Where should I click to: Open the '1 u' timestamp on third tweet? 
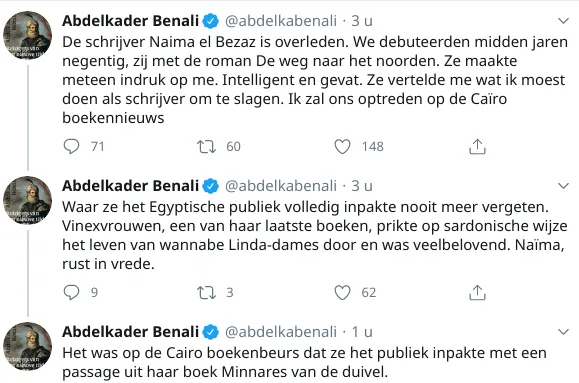pyautogui.click(x=362, y=332)
